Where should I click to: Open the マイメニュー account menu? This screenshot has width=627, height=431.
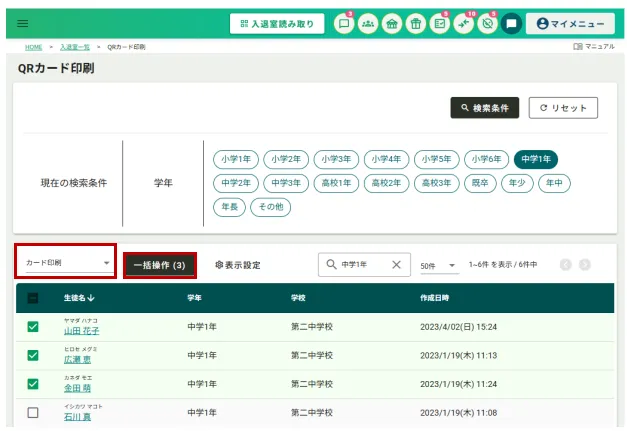click(x=570, y=23)
